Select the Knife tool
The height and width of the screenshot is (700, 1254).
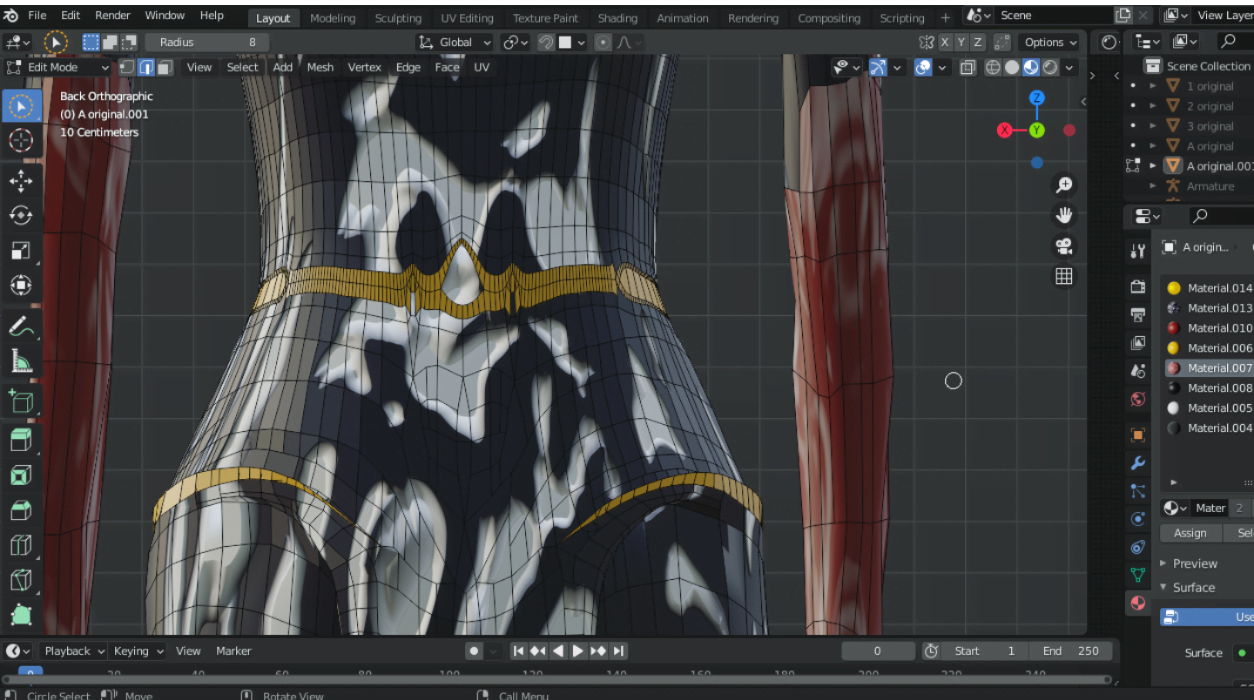pyautogui.click(x=21, y=580)
